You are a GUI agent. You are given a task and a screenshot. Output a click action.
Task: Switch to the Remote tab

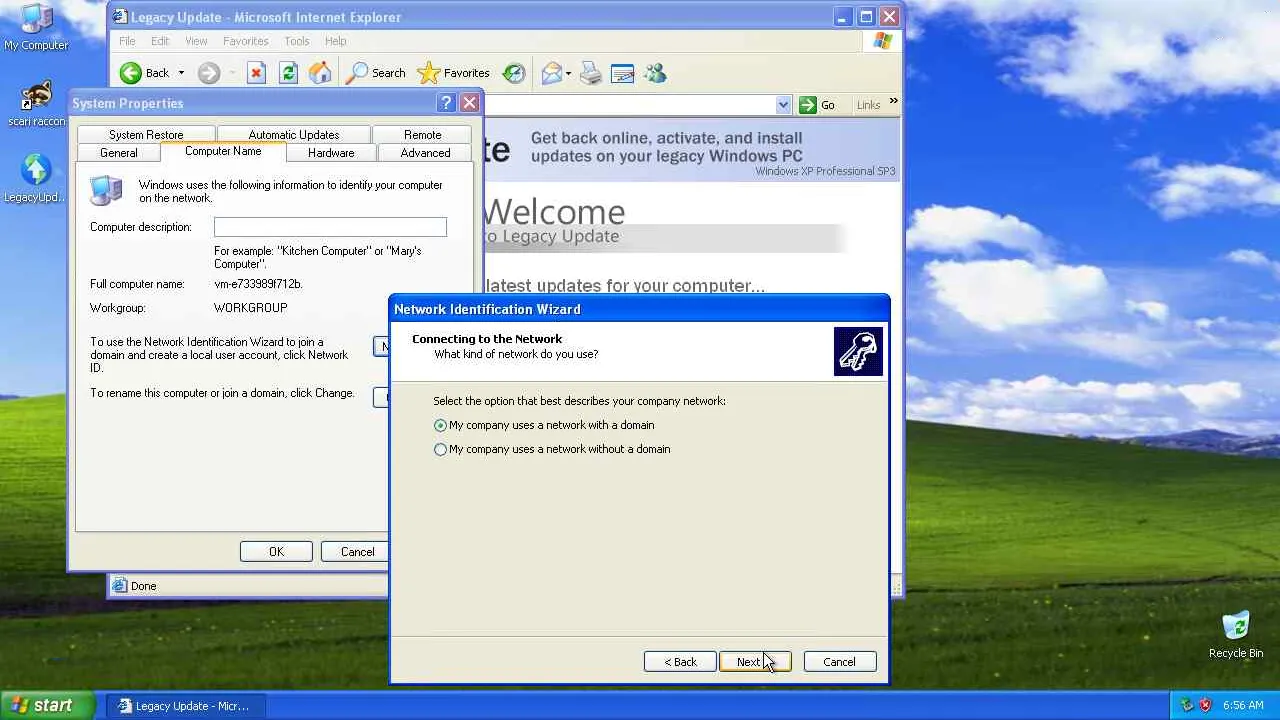pyautogui.click(x=422, y=135)
